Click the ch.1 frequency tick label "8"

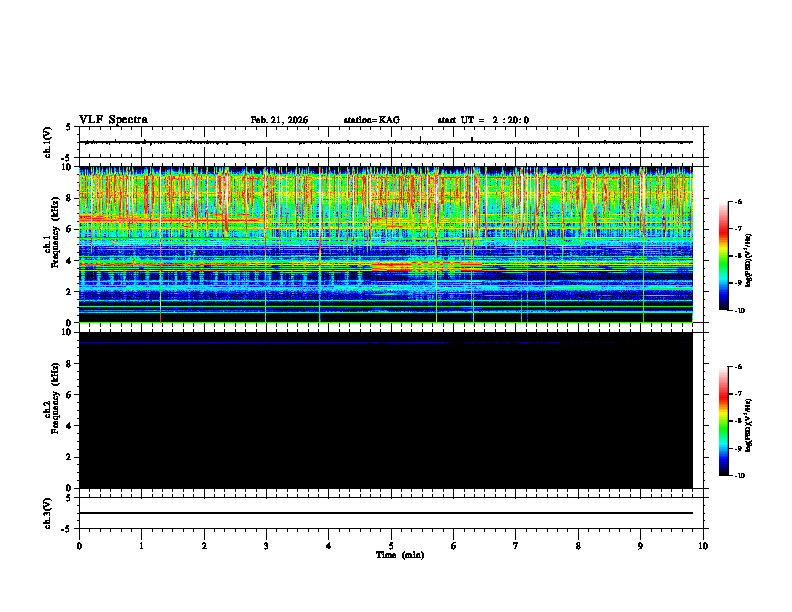click(x=70, y=198)
